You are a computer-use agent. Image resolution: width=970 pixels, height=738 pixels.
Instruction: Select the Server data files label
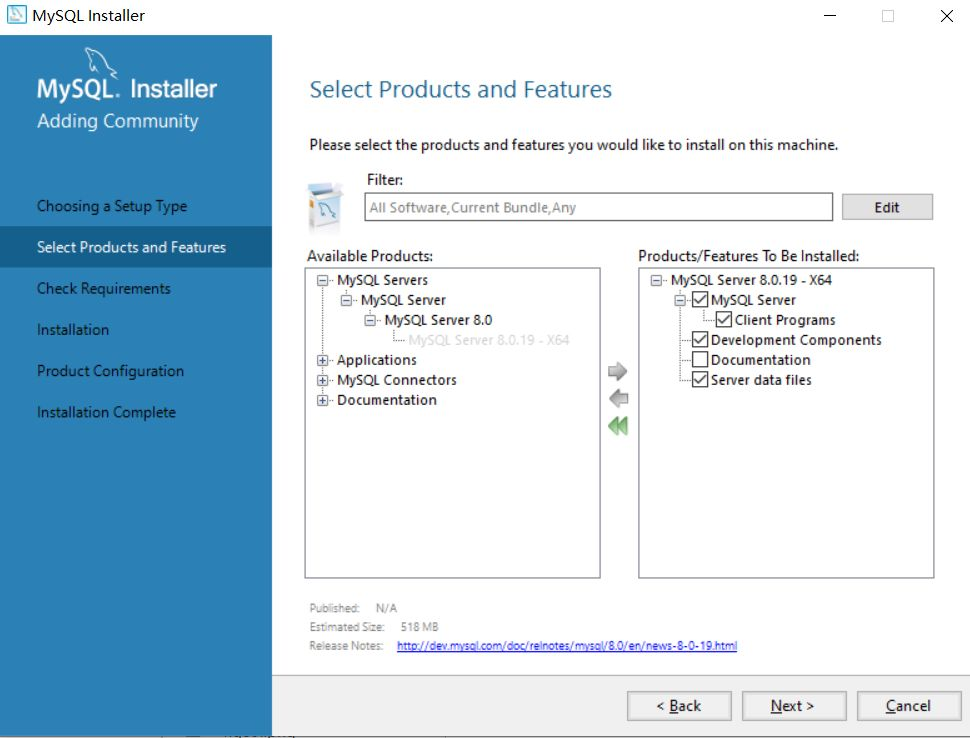pos(761,380)
